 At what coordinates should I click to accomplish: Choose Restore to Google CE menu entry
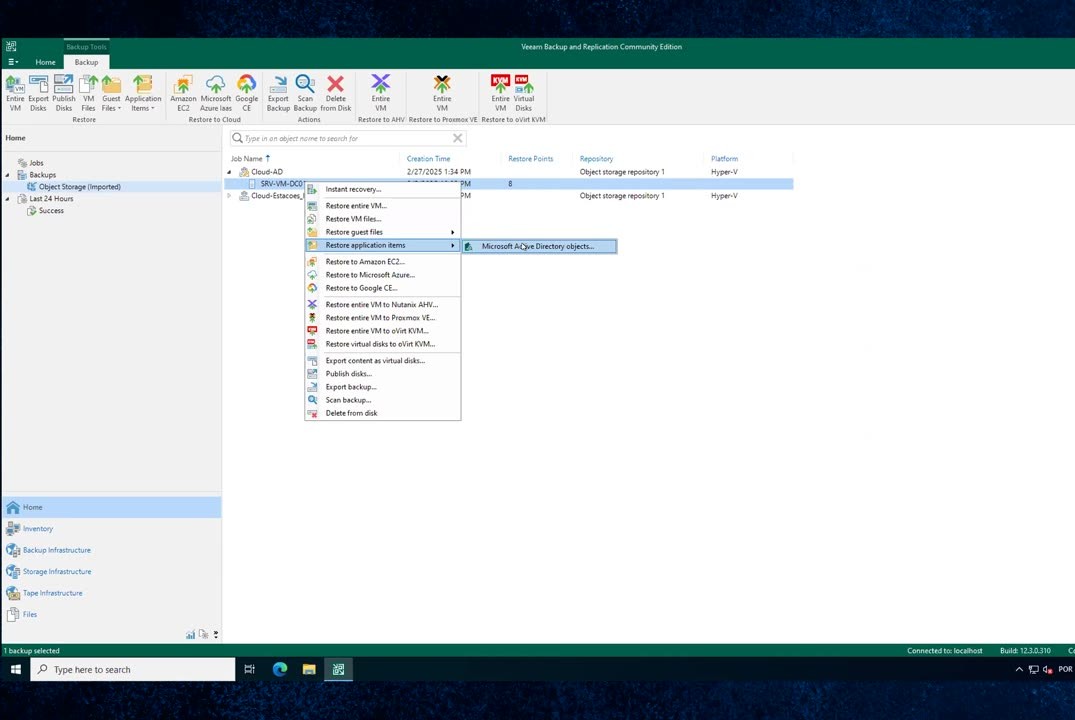click(x=383, y=288)
